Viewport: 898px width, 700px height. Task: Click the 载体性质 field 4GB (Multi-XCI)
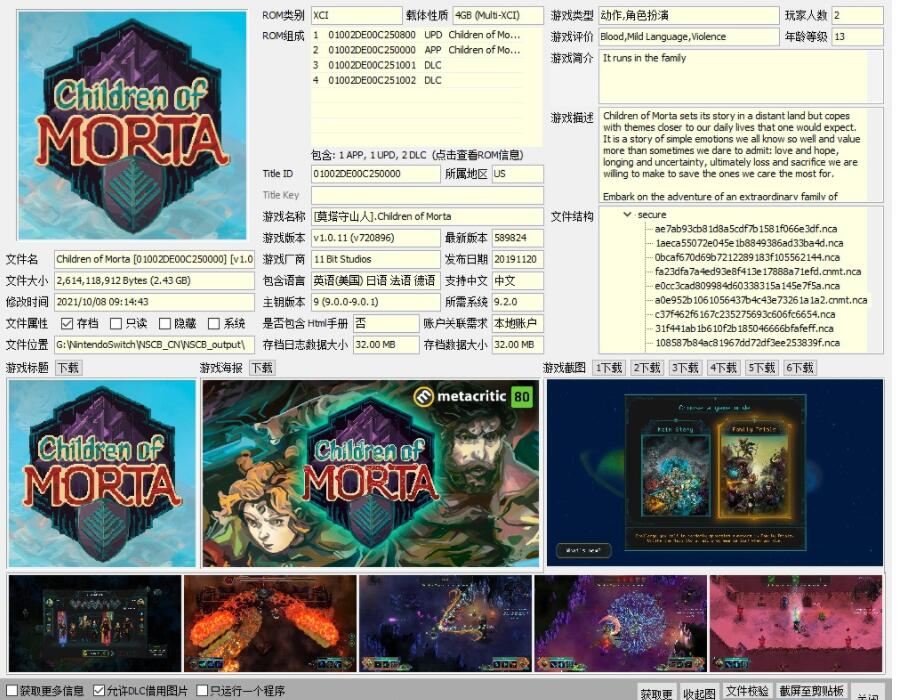tap(498, 15)
